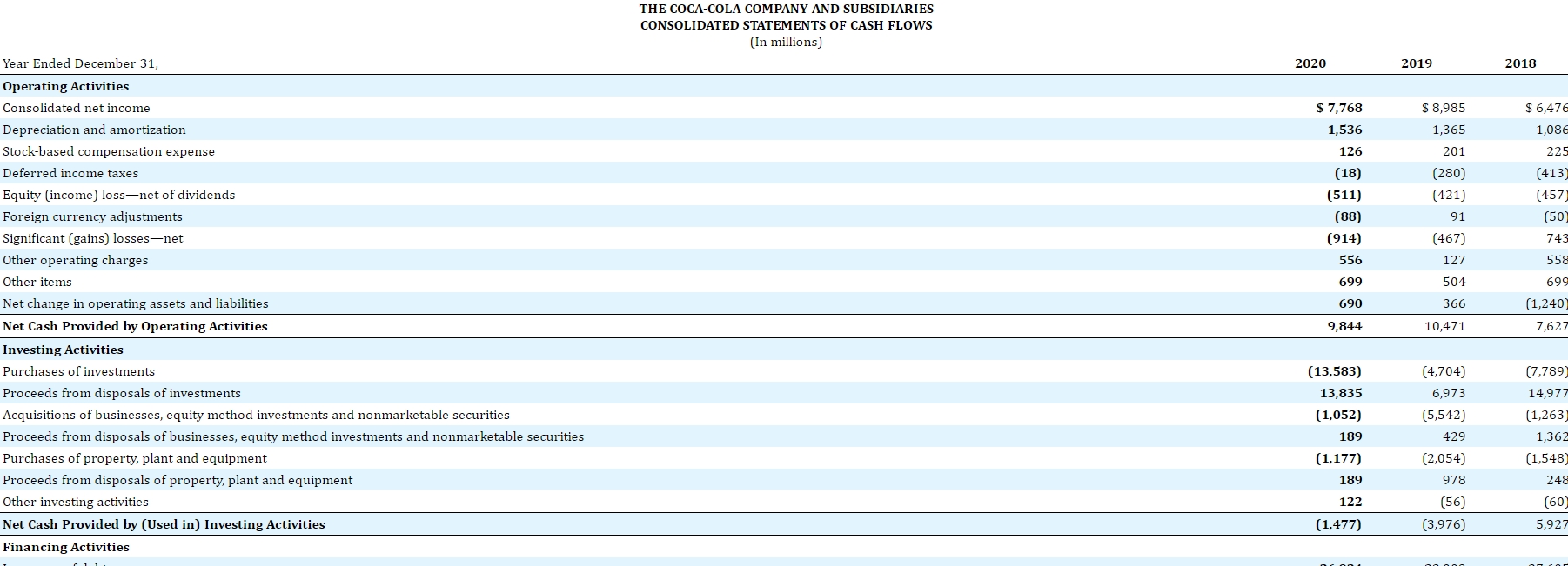
Task: Select the (914) significant gains value
Action: (1344, 238)
